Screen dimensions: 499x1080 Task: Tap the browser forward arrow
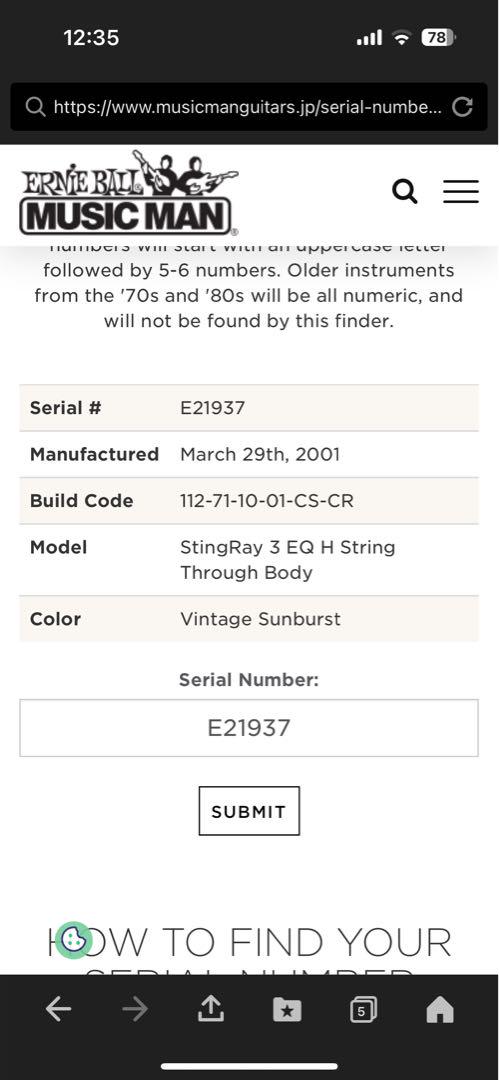(135, 1010)
